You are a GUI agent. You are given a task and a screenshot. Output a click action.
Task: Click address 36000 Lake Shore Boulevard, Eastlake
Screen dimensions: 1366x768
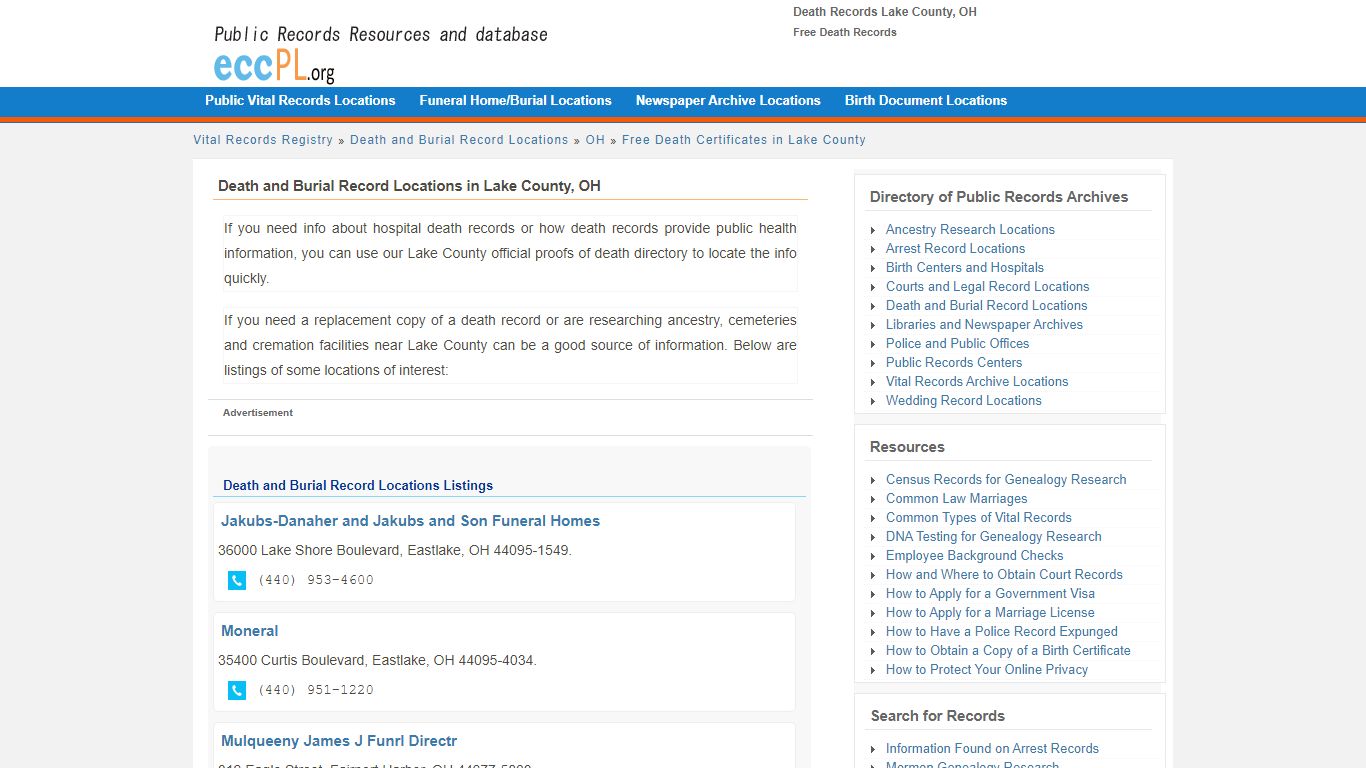(395, 550)
